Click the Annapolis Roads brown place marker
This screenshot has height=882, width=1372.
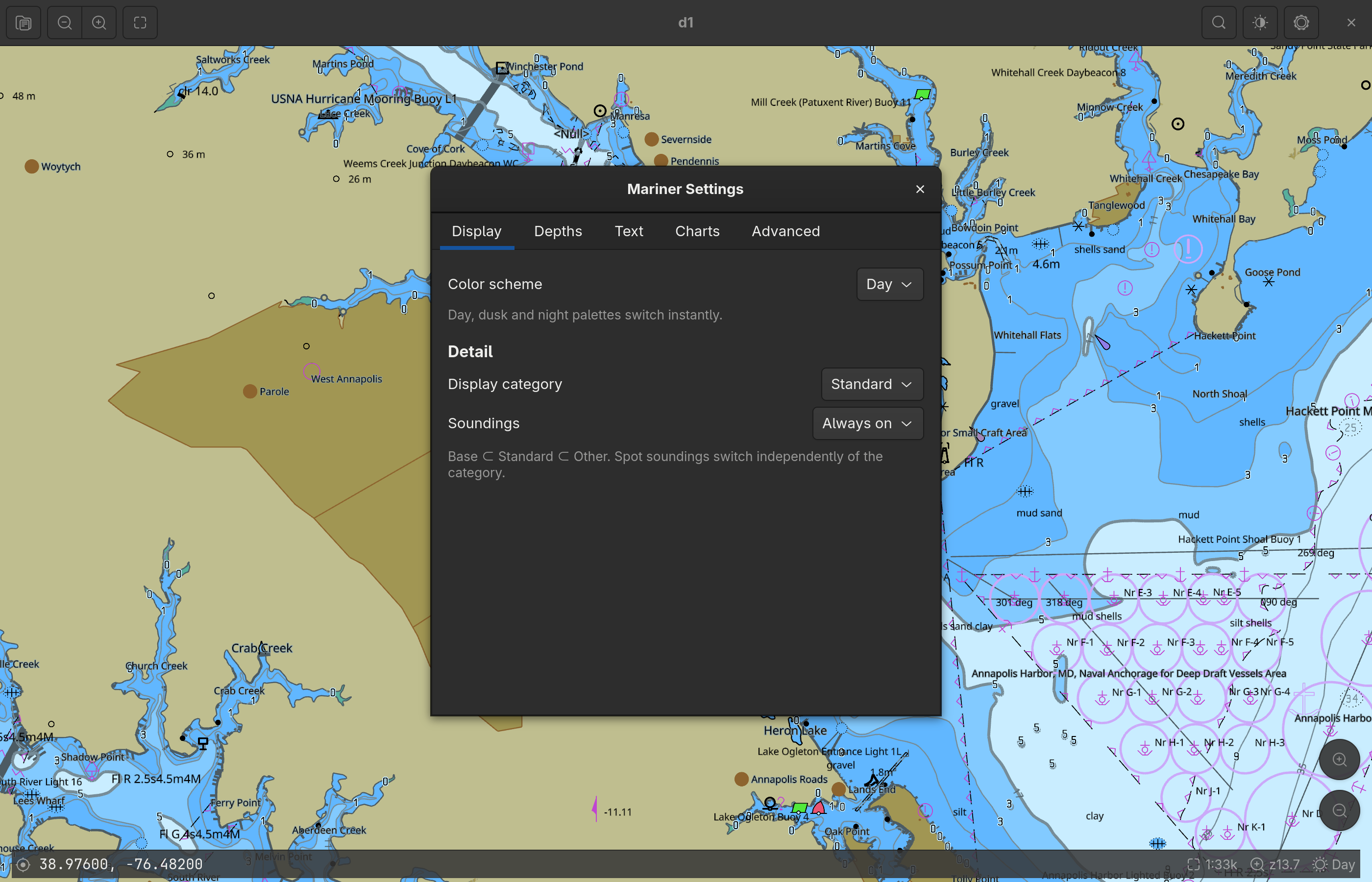(x=741, y=779)
